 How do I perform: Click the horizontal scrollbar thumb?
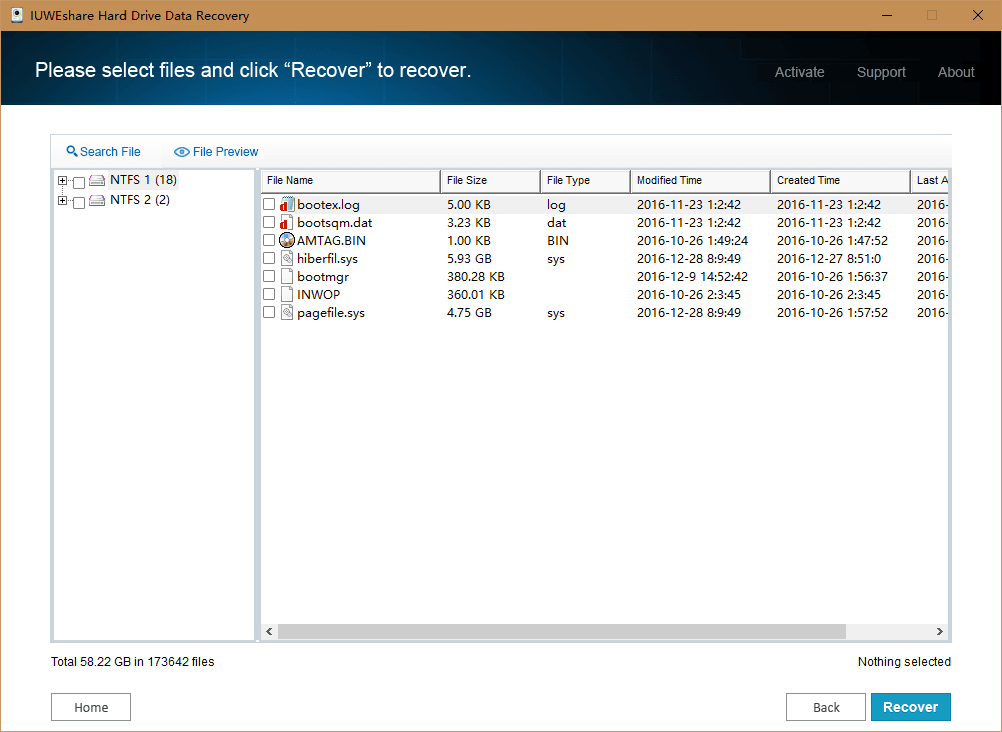tap(562, 632)
